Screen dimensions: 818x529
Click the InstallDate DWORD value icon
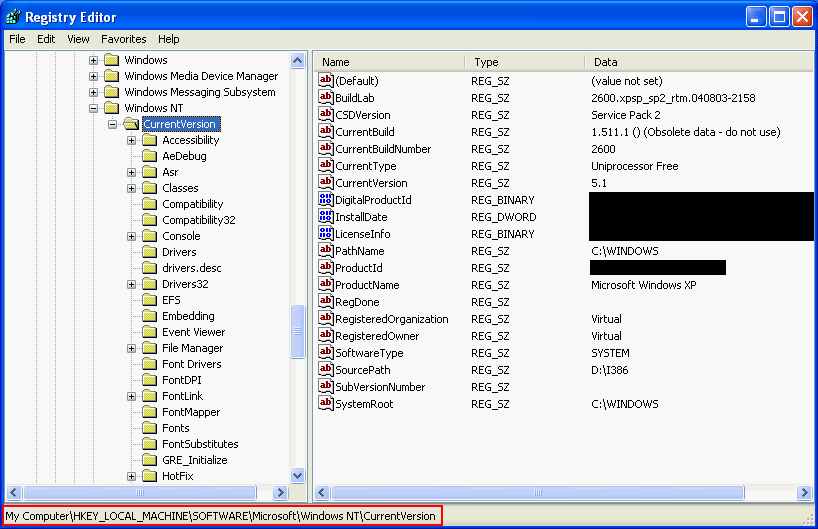(326, 217)
